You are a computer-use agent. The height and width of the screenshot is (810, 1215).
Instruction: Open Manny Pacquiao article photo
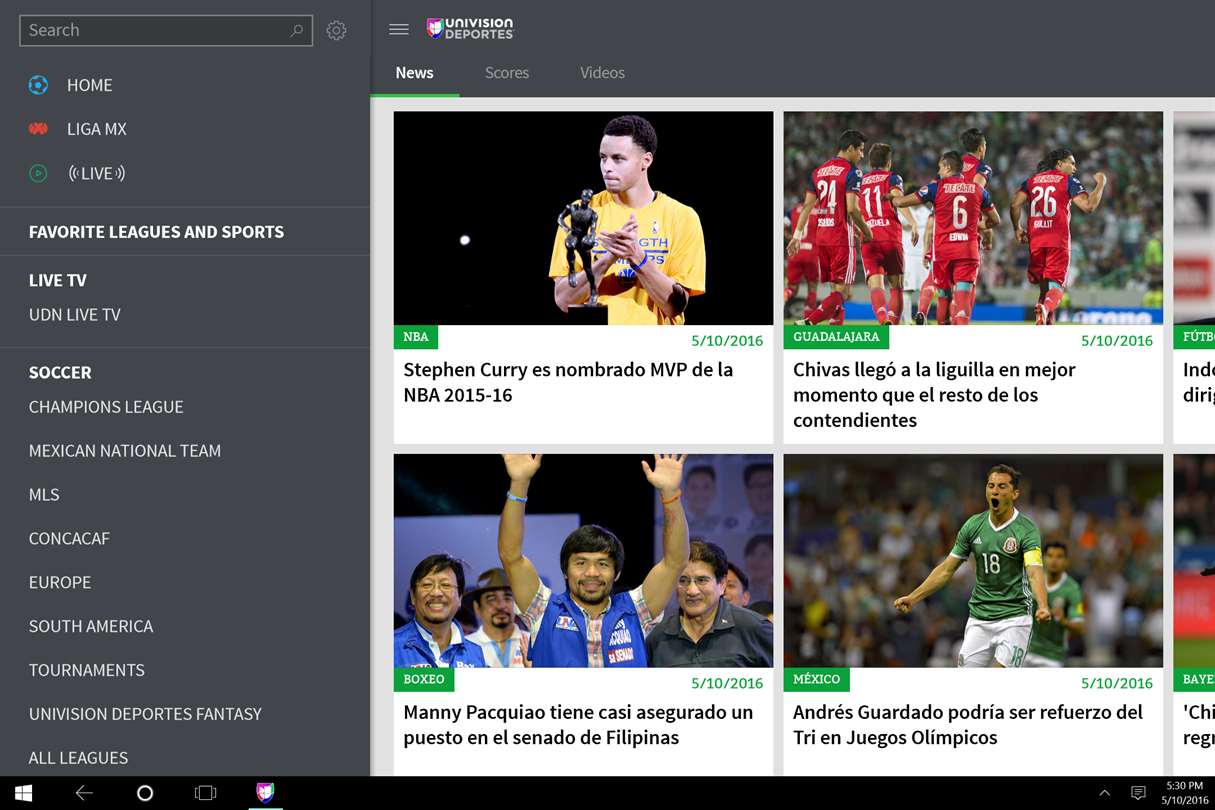(583, 561)
